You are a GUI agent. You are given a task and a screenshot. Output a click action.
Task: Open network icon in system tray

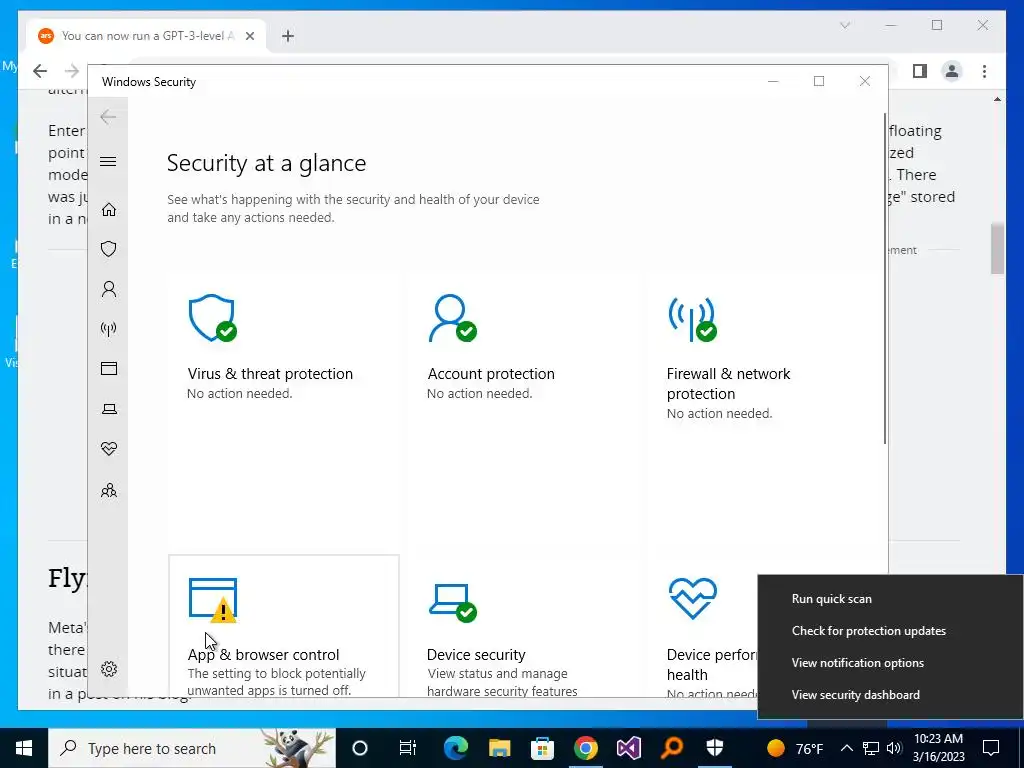871,748
